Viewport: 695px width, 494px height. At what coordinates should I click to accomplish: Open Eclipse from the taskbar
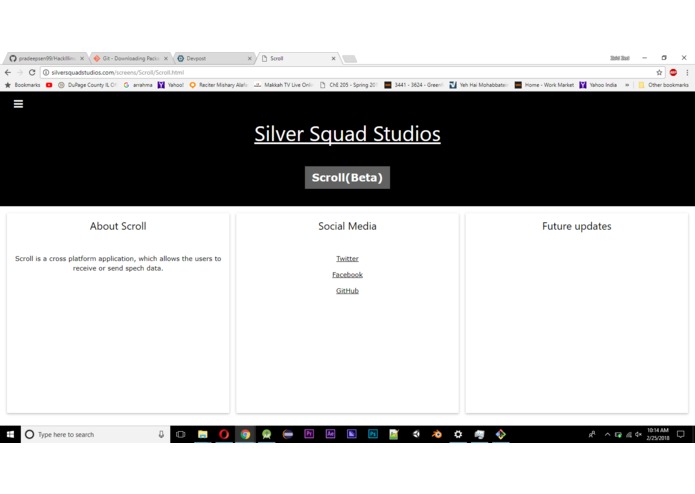288,435
